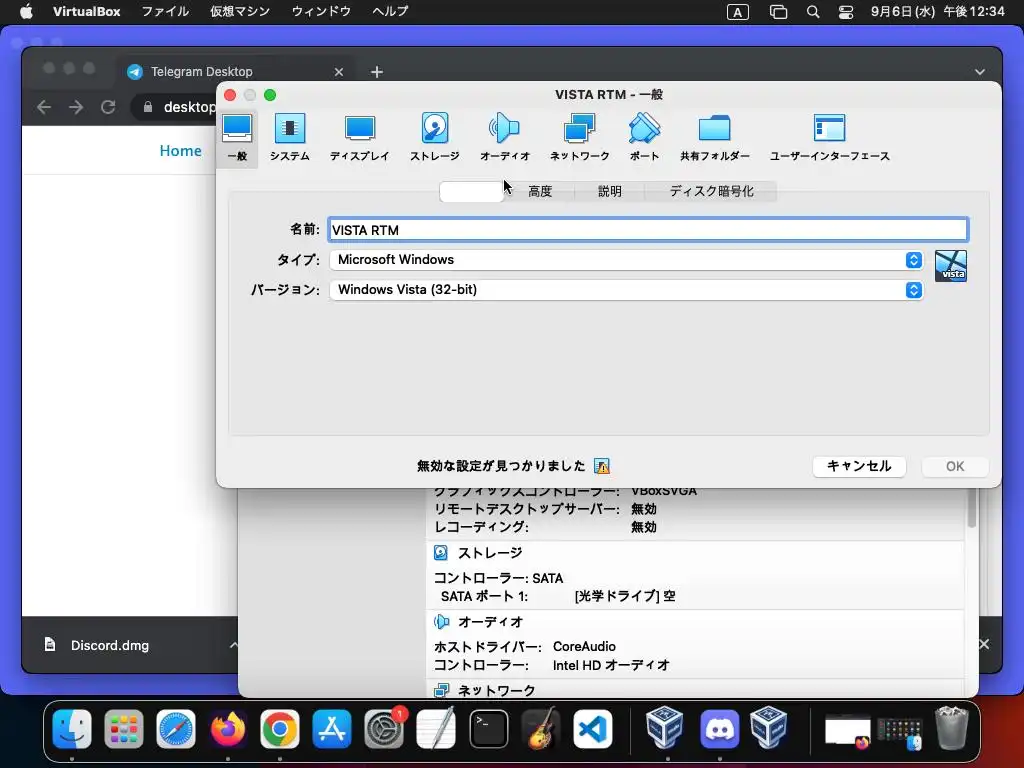The height and width of the screenshot is (768, 1024).
Task: Open the ディスプレイ settings section
Action: pos(359,137)
